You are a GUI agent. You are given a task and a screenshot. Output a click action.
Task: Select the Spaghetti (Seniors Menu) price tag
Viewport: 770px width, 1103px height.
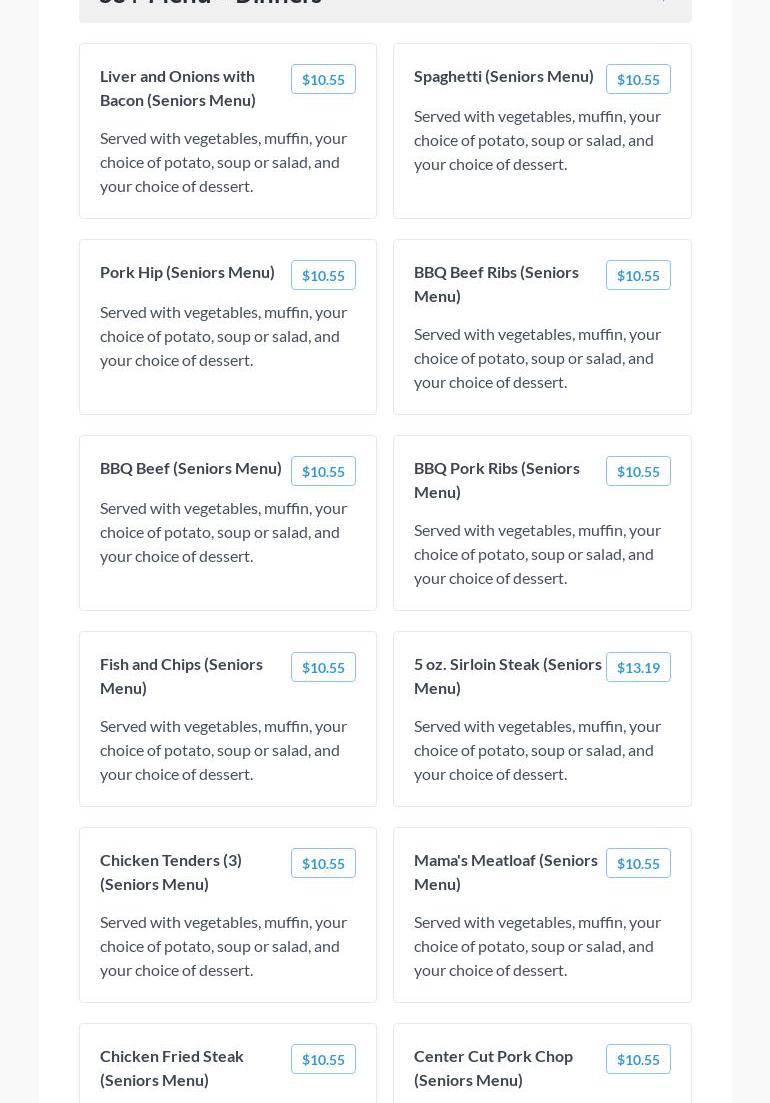638,80
